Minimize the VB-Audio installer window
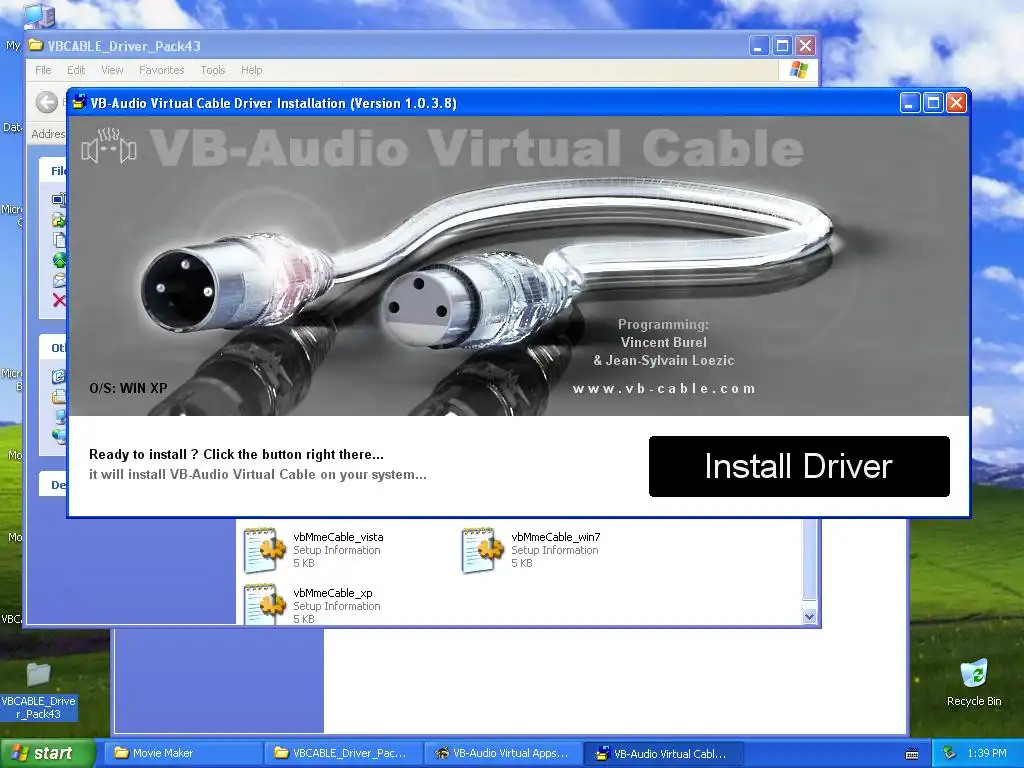 tap(910, 103)
